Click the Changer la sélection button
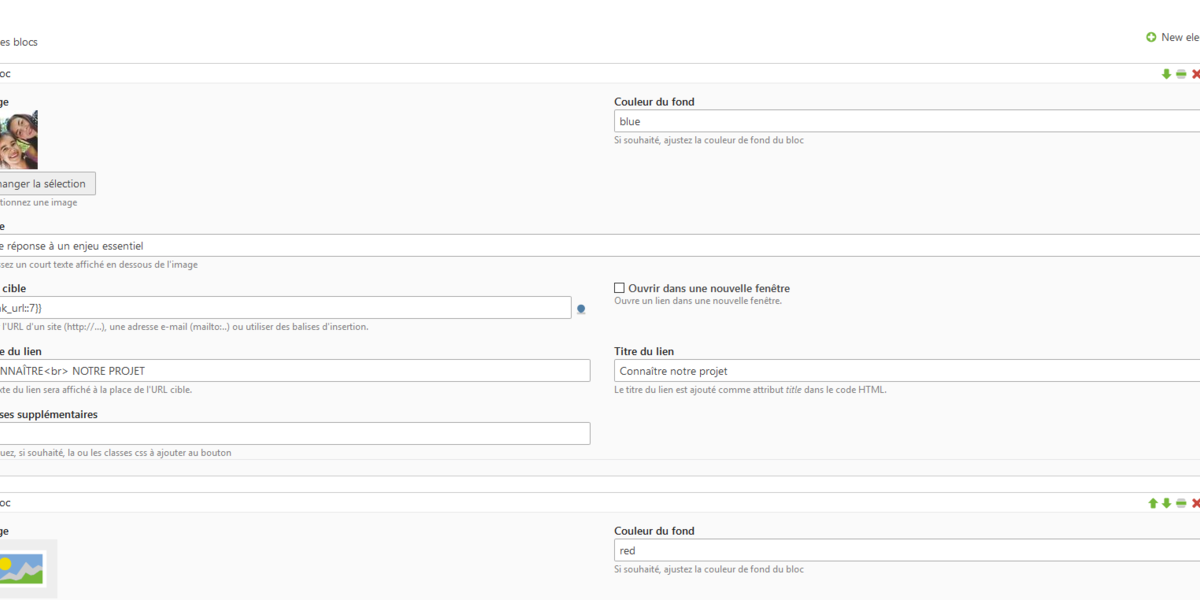Viewport: 1200px width, 600px height. pos(48,184)
